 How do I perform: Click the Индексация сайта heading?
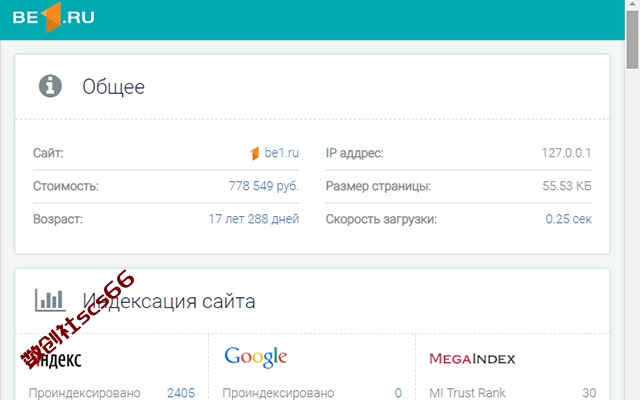[x=169, y=301]
